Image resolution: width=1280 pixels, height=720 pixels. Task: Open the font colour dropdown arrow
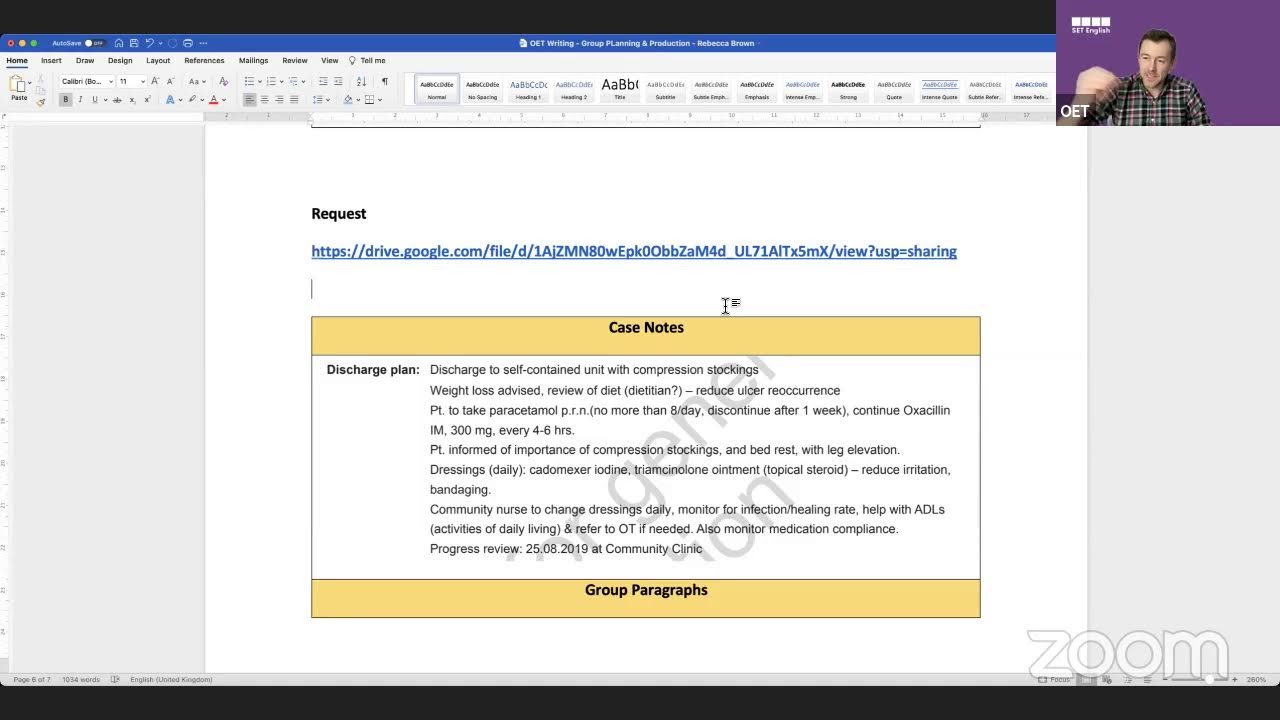222,100
